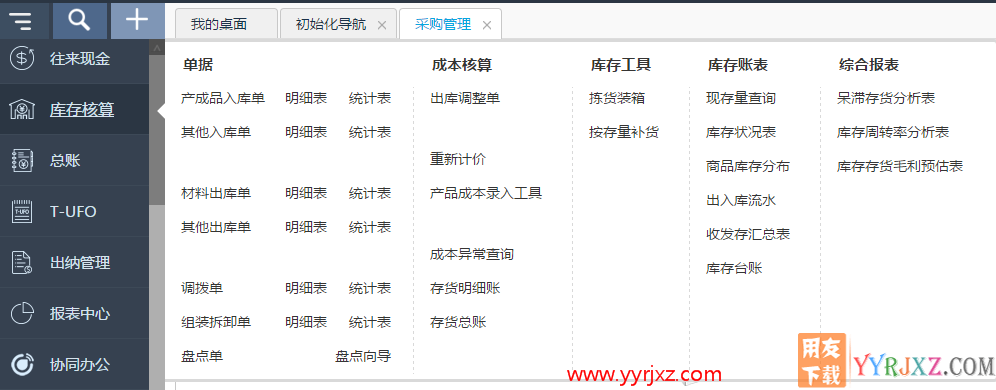The height and width of the screenshot is (390, 996).
Task: Open 呆滞存货分析表 report
Action: coord(886,98)
